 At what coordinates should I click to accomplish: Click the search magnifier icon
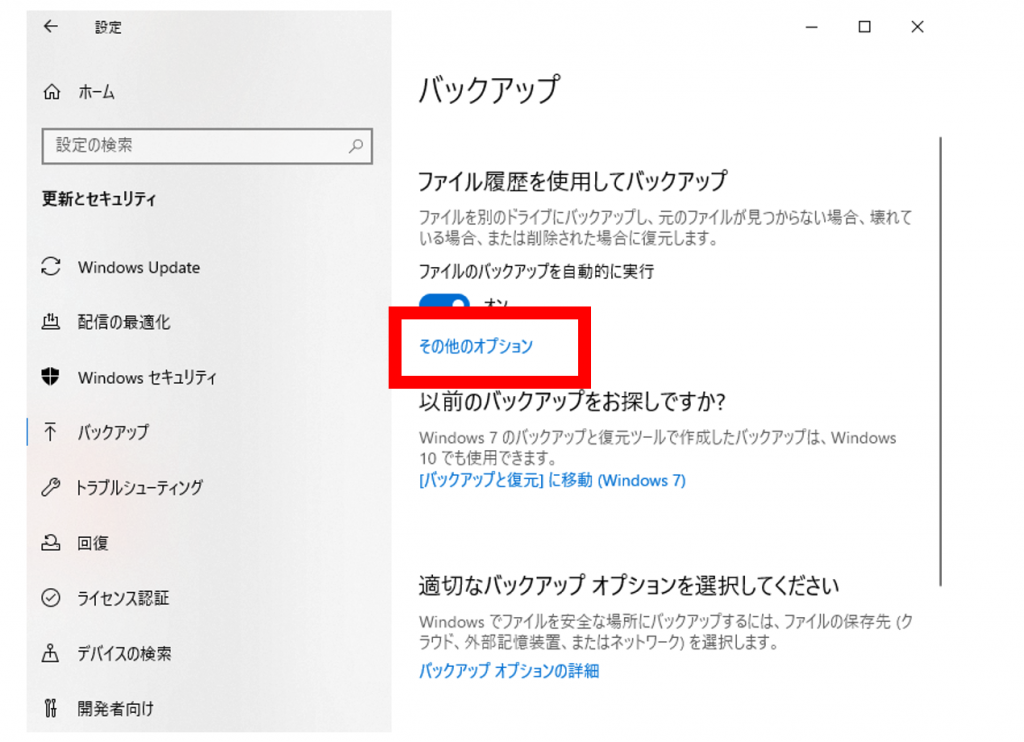coord(355,146)
